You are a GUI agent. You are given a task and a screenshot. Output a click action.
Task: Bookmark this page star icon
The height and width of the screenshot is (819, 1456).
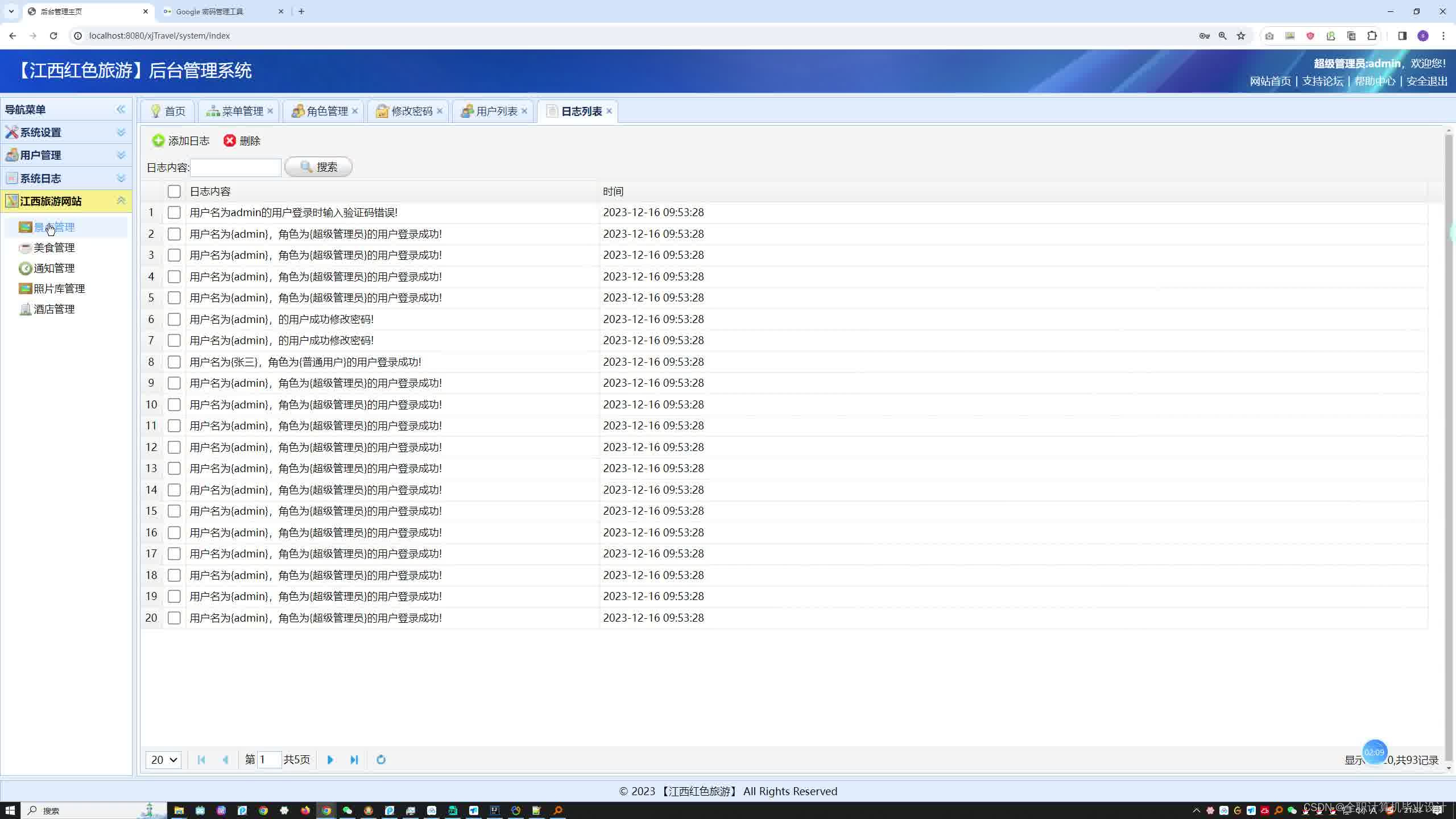pyautogui.click(x=1241, y=35)
